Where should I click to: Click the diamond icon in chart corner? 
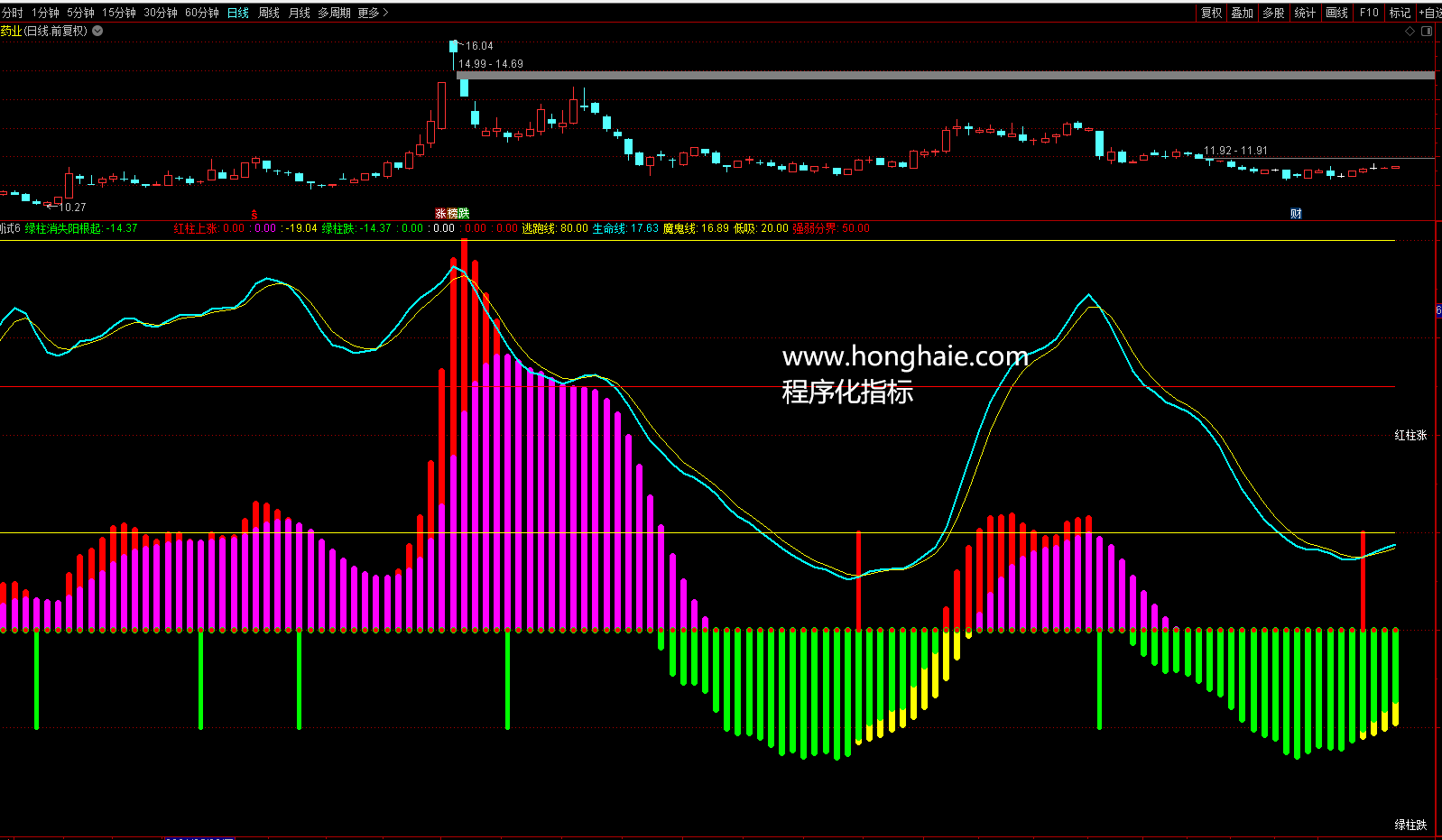1410,31
